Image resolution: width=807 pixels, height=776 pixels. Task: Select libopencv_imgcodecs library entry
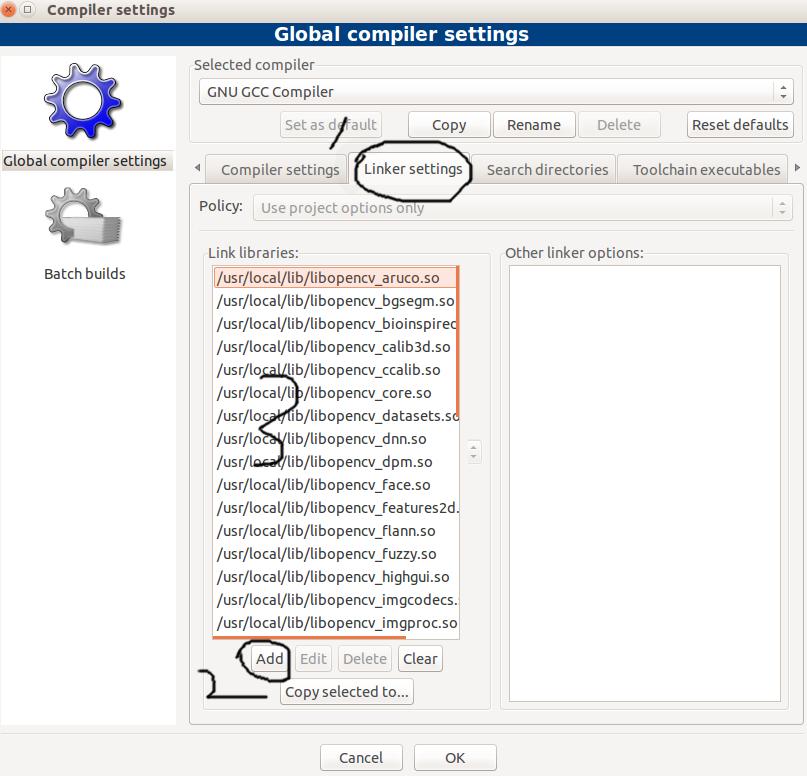(336, 600)
